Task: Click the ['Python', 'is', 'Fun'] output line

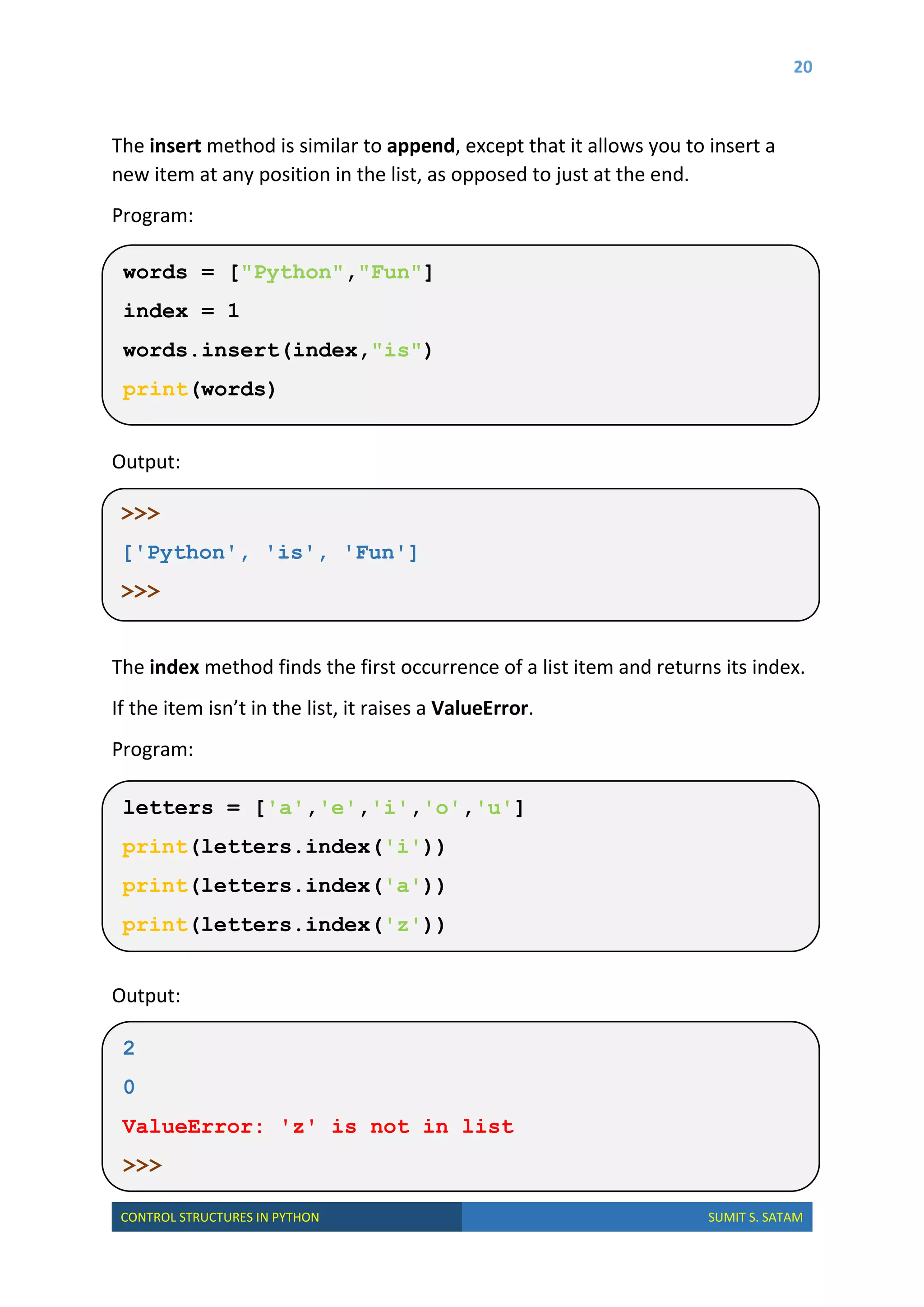Action: click(270, 553)
